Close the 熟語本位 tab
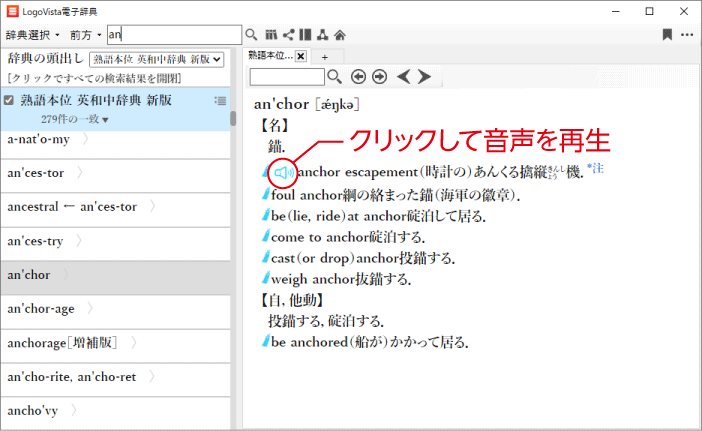The image size is (702, 431). click(300, 55)
